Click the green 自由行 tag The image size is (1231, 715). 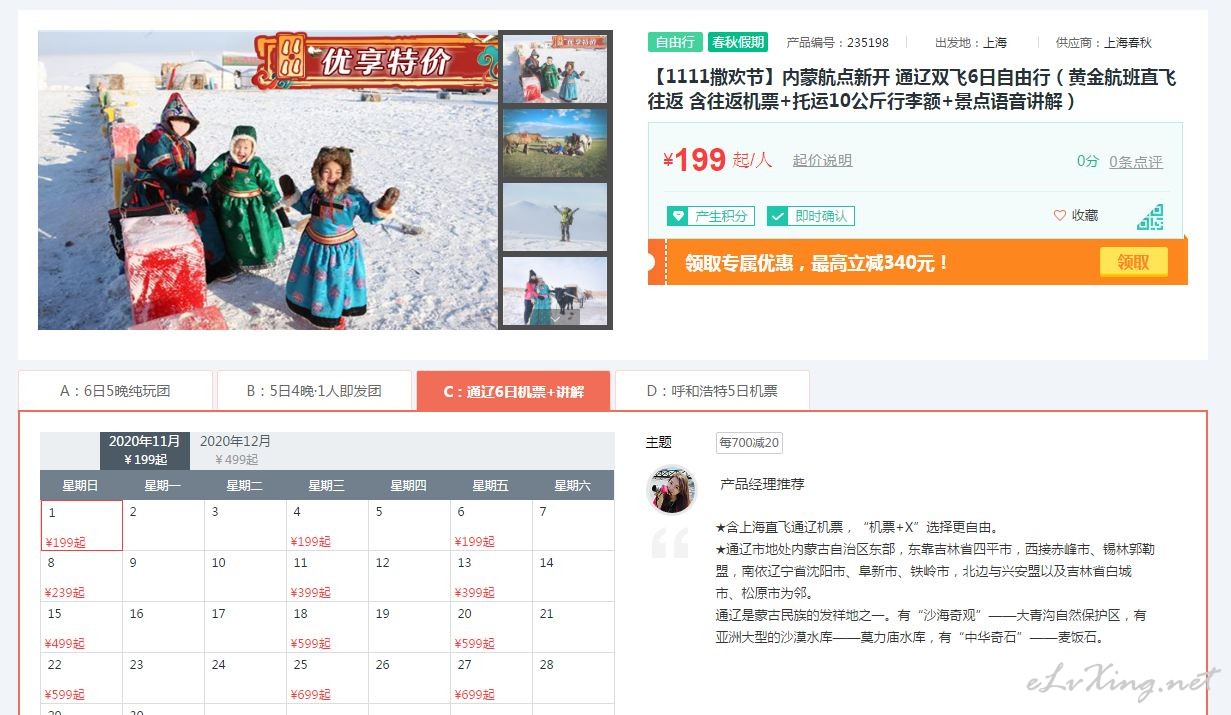coord(676,42)
